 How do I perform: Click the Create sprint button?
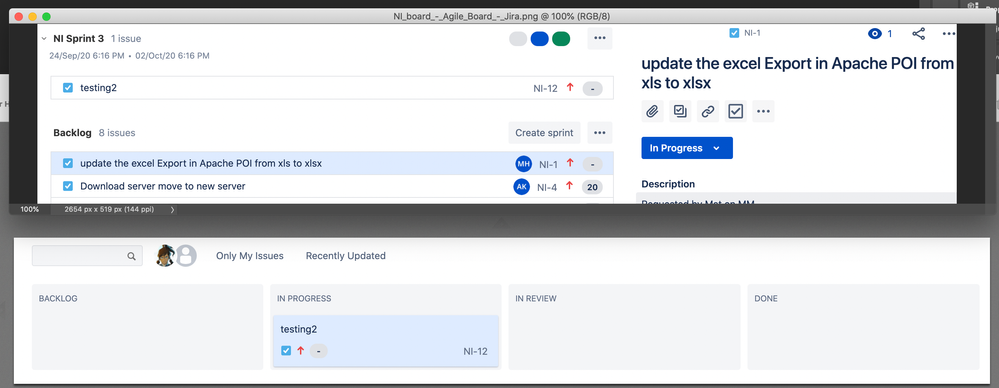tap(545, 133)
